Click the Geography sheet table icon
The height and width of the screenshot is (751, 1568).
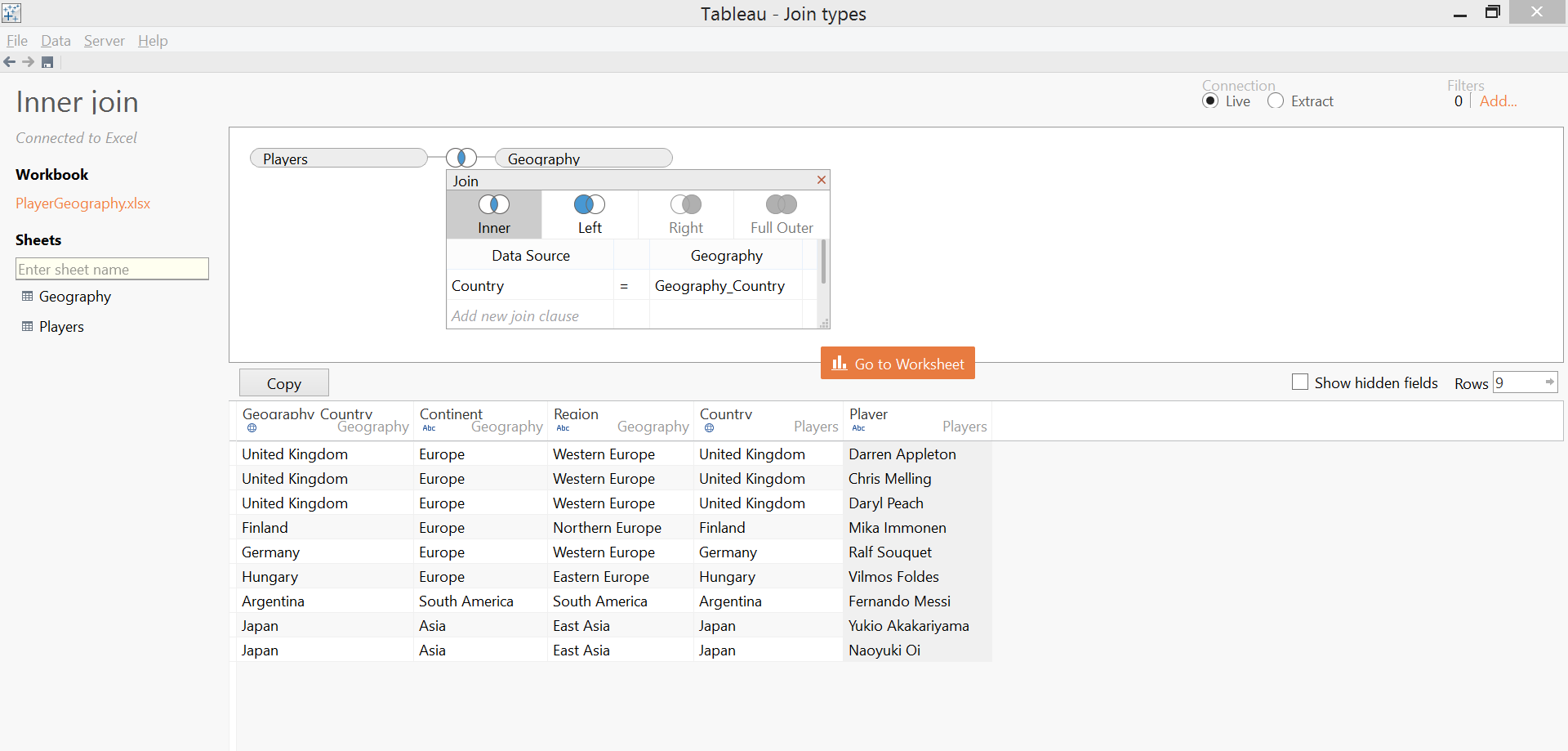[28, 296]
